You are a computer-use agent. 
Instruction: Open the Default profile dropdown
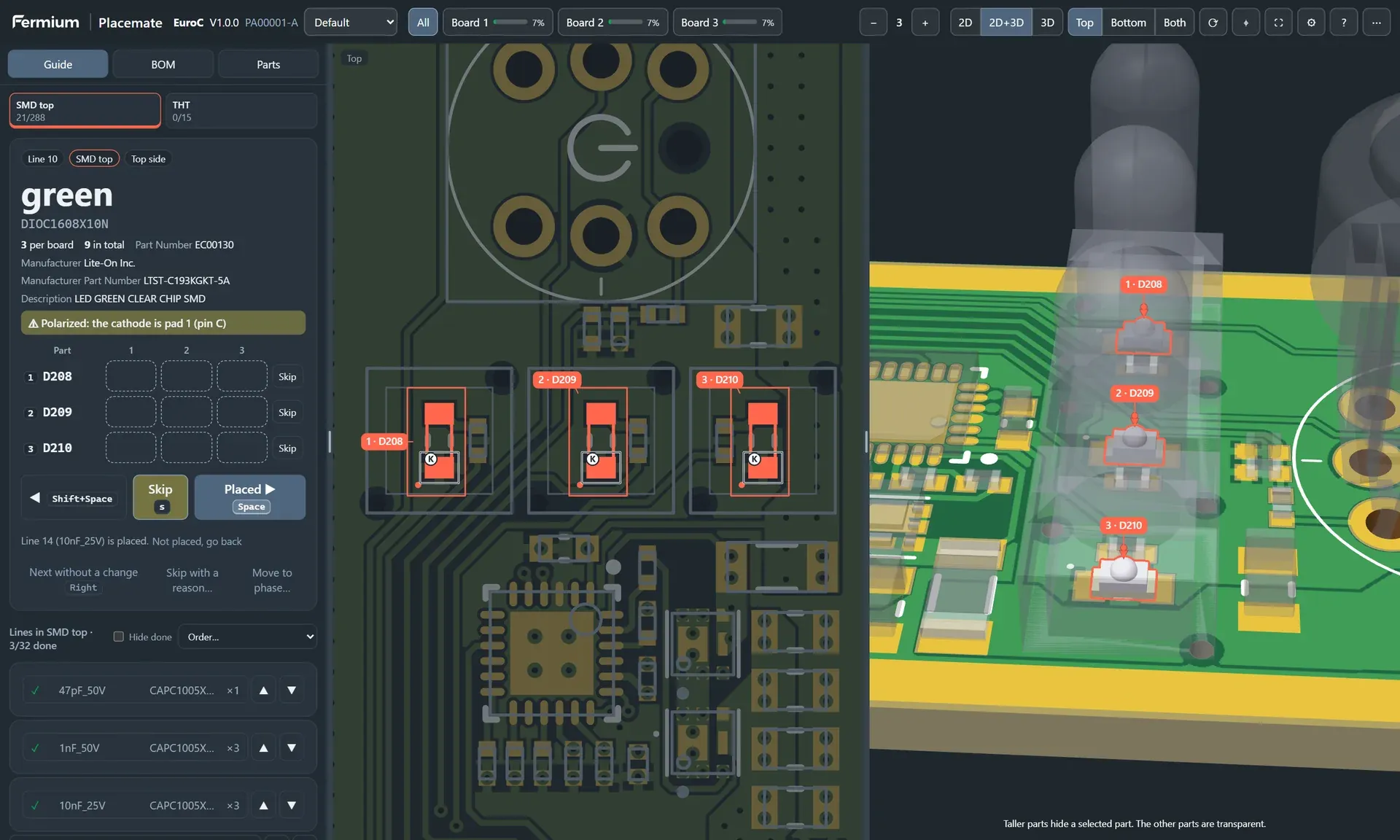(x=351, y=23)
